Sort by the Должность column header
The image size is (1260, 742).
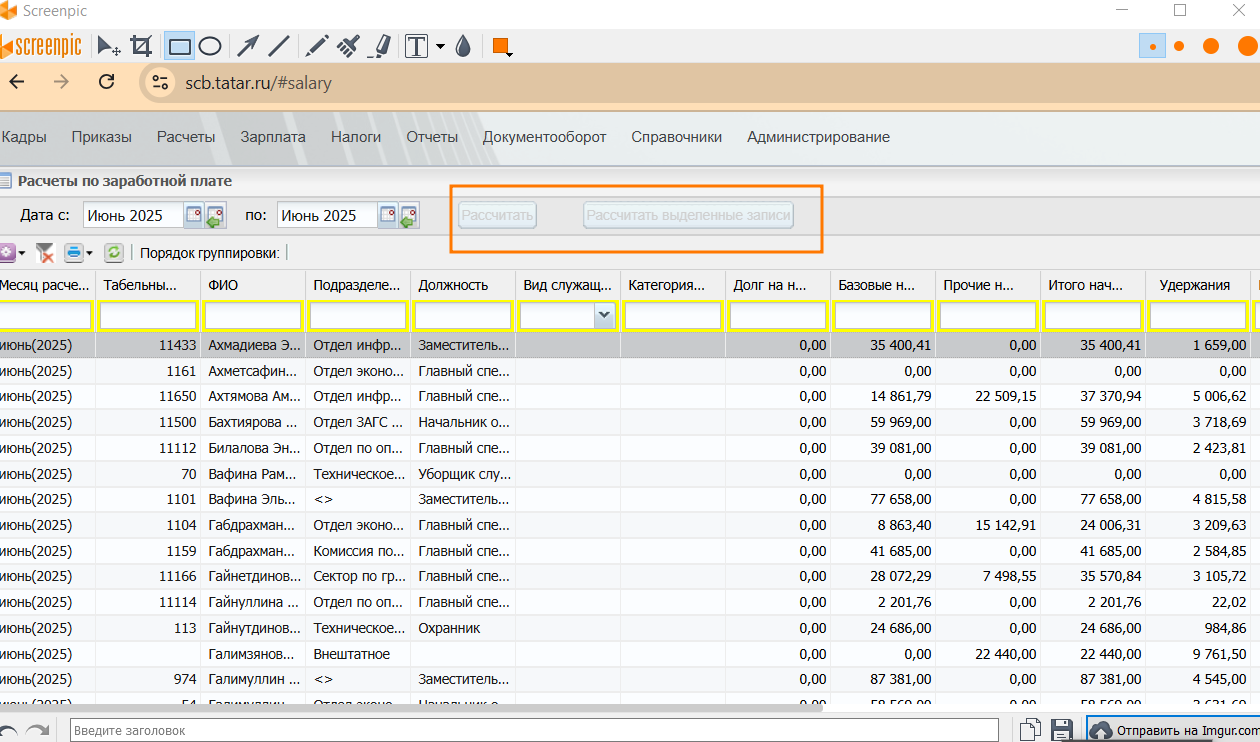pyautogui.click(x=463, y=285)
